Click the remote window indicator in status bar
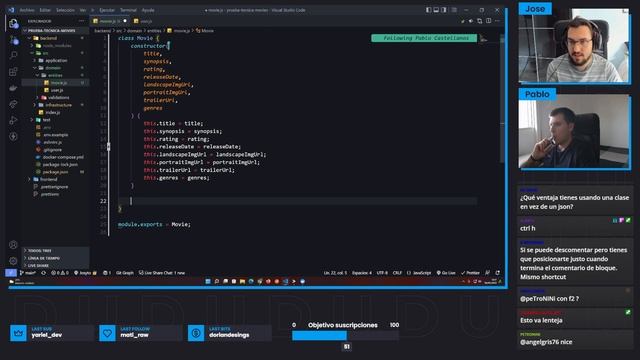 [11, 273]
